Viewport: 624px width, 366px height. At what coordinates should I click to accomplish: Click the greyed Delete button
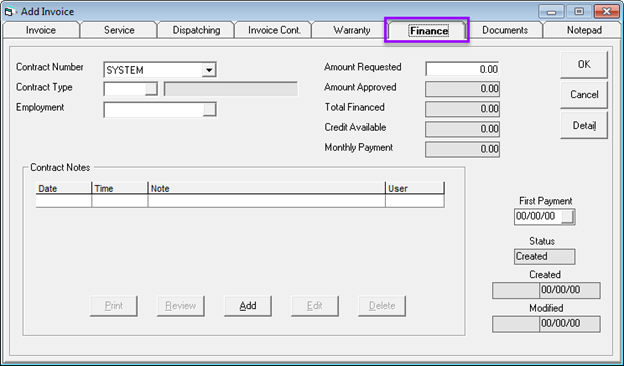coord(382,306)
